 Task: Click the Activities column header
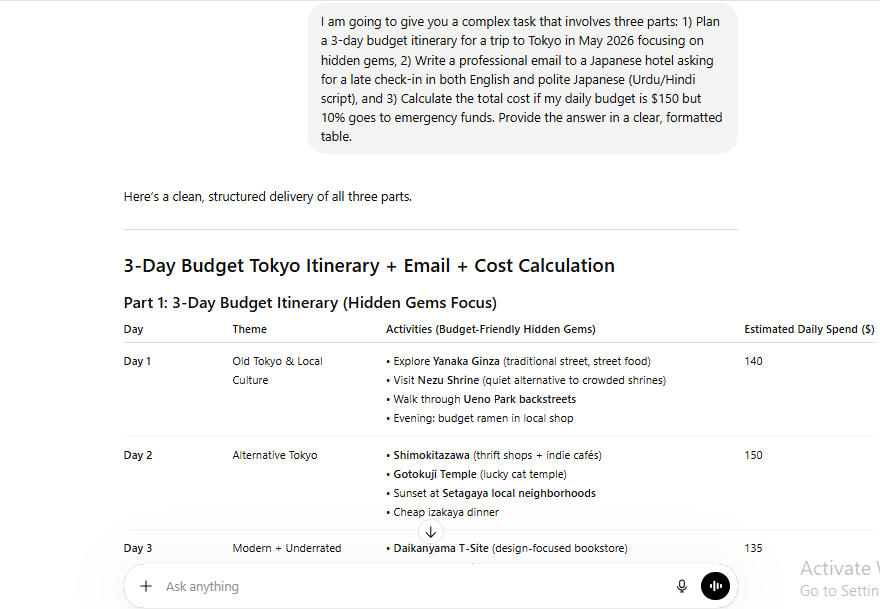(x=491, y=329)
